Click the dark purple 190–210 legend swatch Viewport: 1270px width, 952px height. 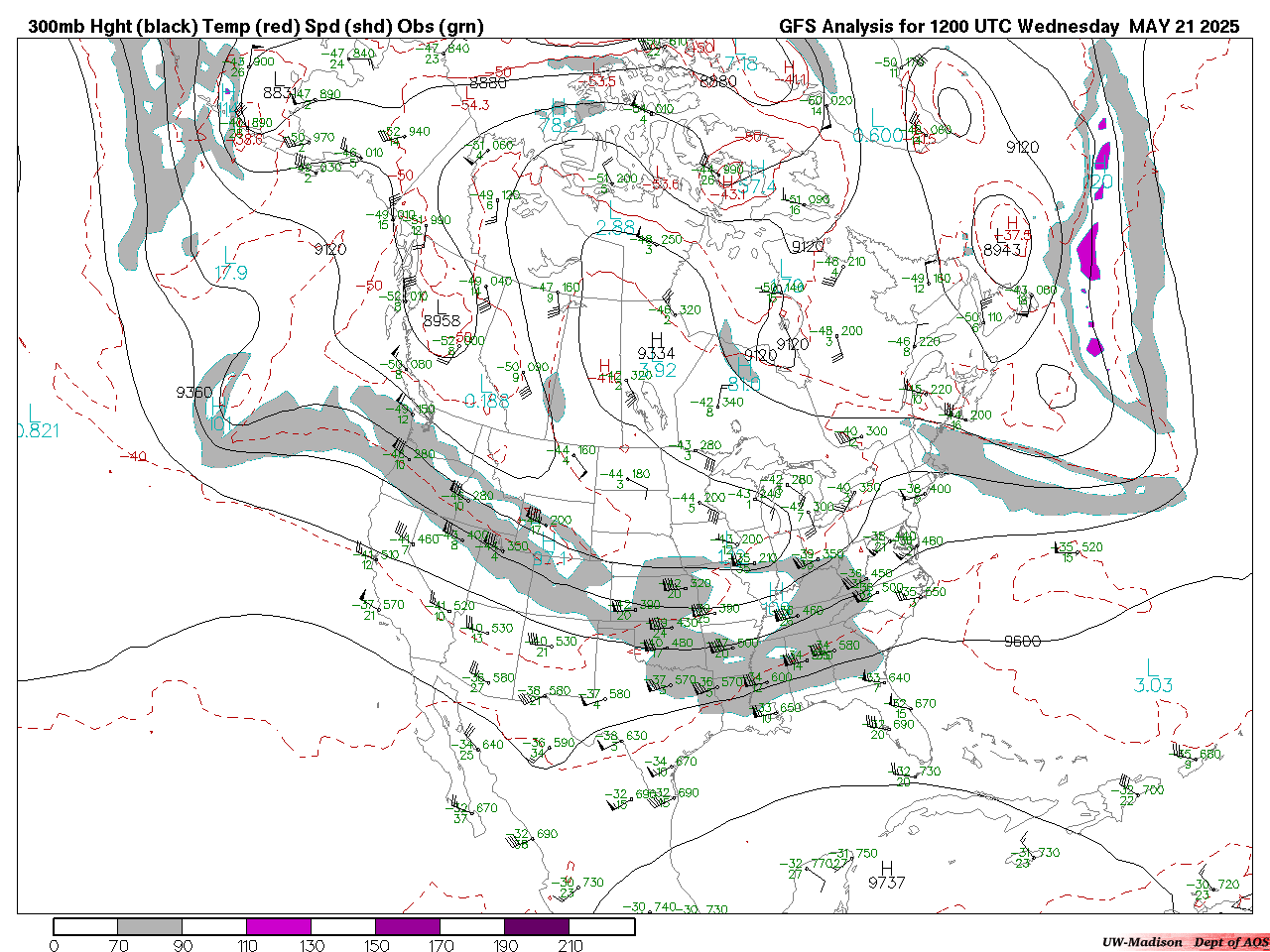pos(537,927)
